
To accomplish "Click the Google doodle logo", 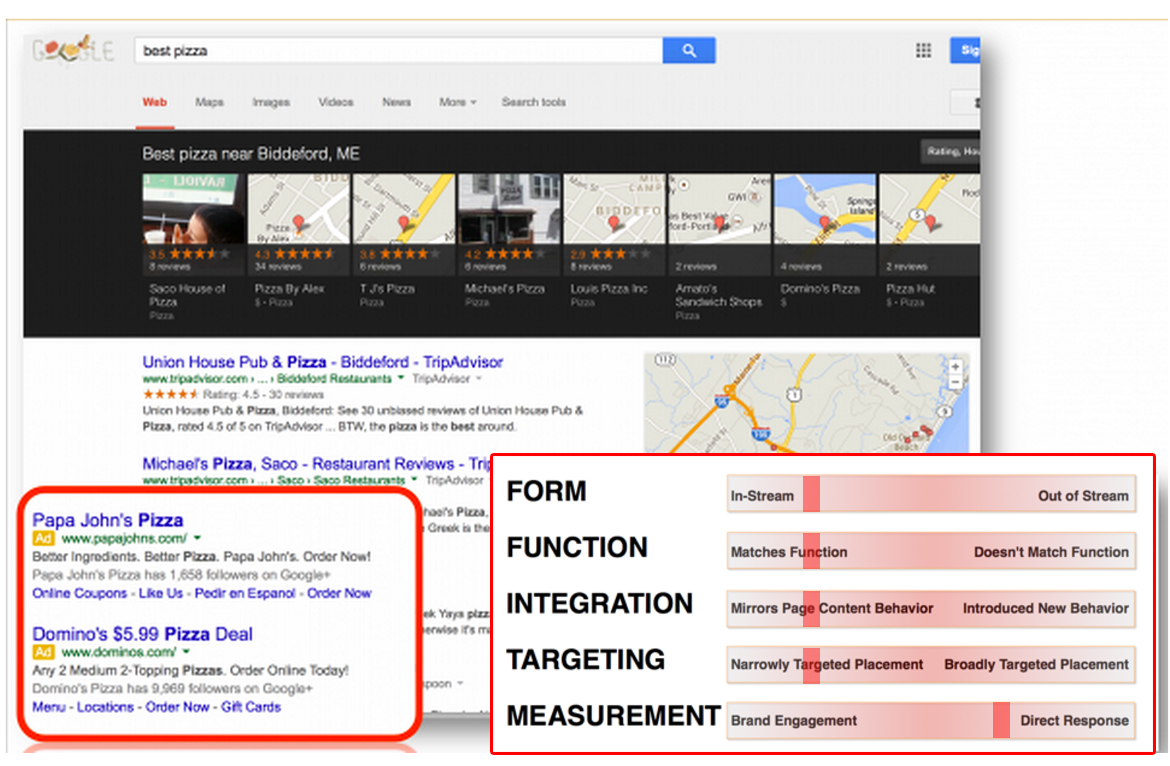I will (70, 49).
